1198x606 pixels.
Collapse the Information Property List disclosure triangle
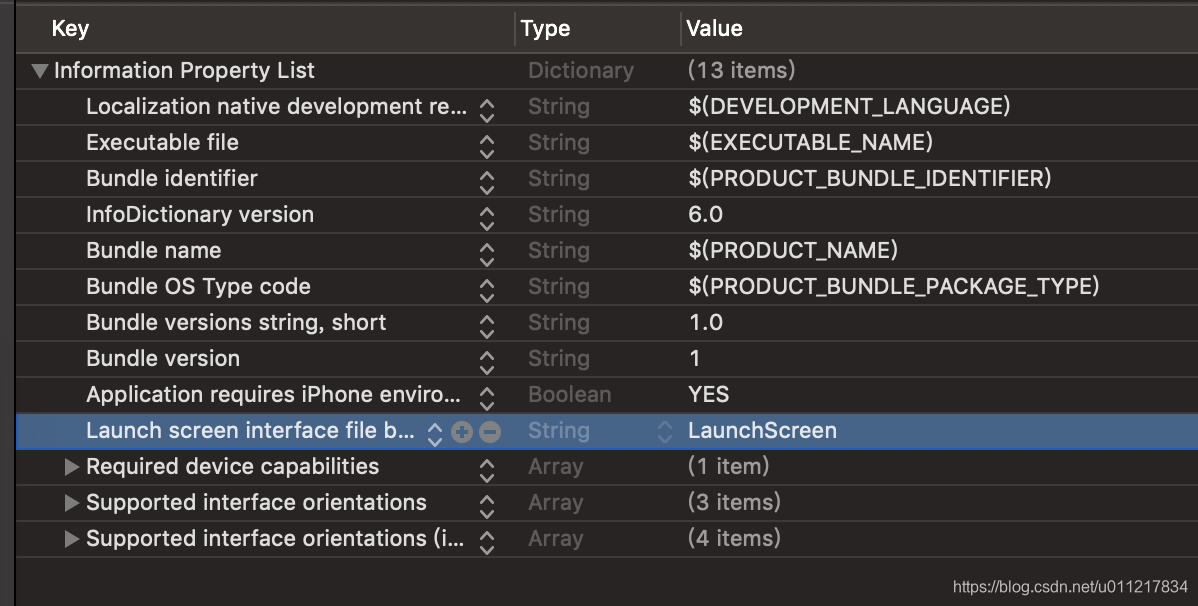coord(40,71)
